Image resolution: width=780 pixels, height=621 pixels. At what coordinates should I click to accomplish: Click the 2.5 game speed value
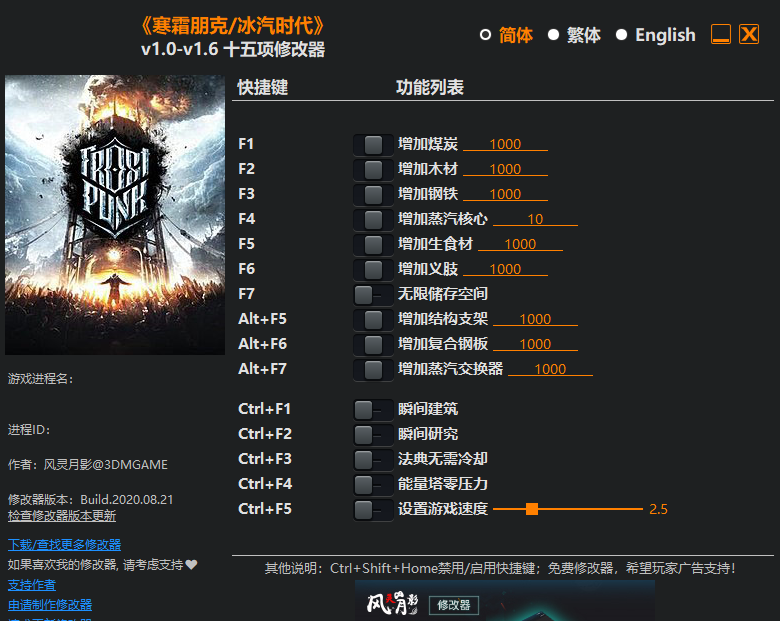coord(658,509)
